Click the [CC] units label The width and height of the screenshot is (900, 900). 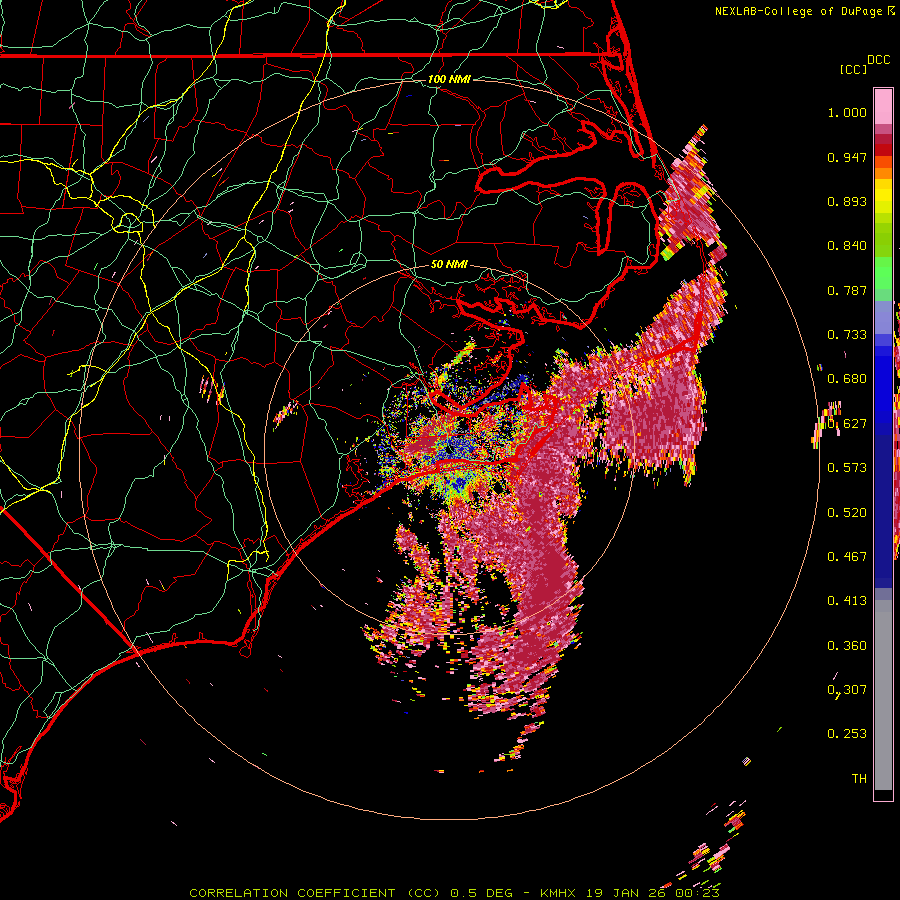(x=853, y=69)
